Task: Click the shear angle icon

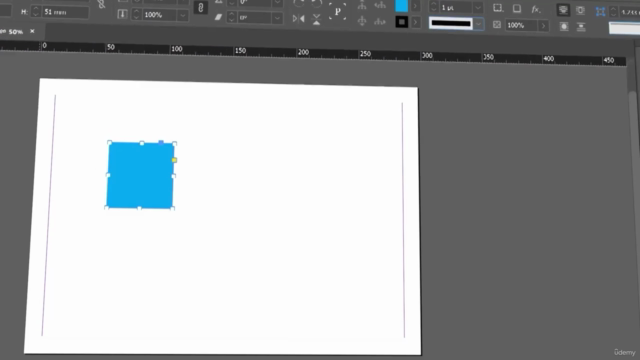Action: (218, 17)
